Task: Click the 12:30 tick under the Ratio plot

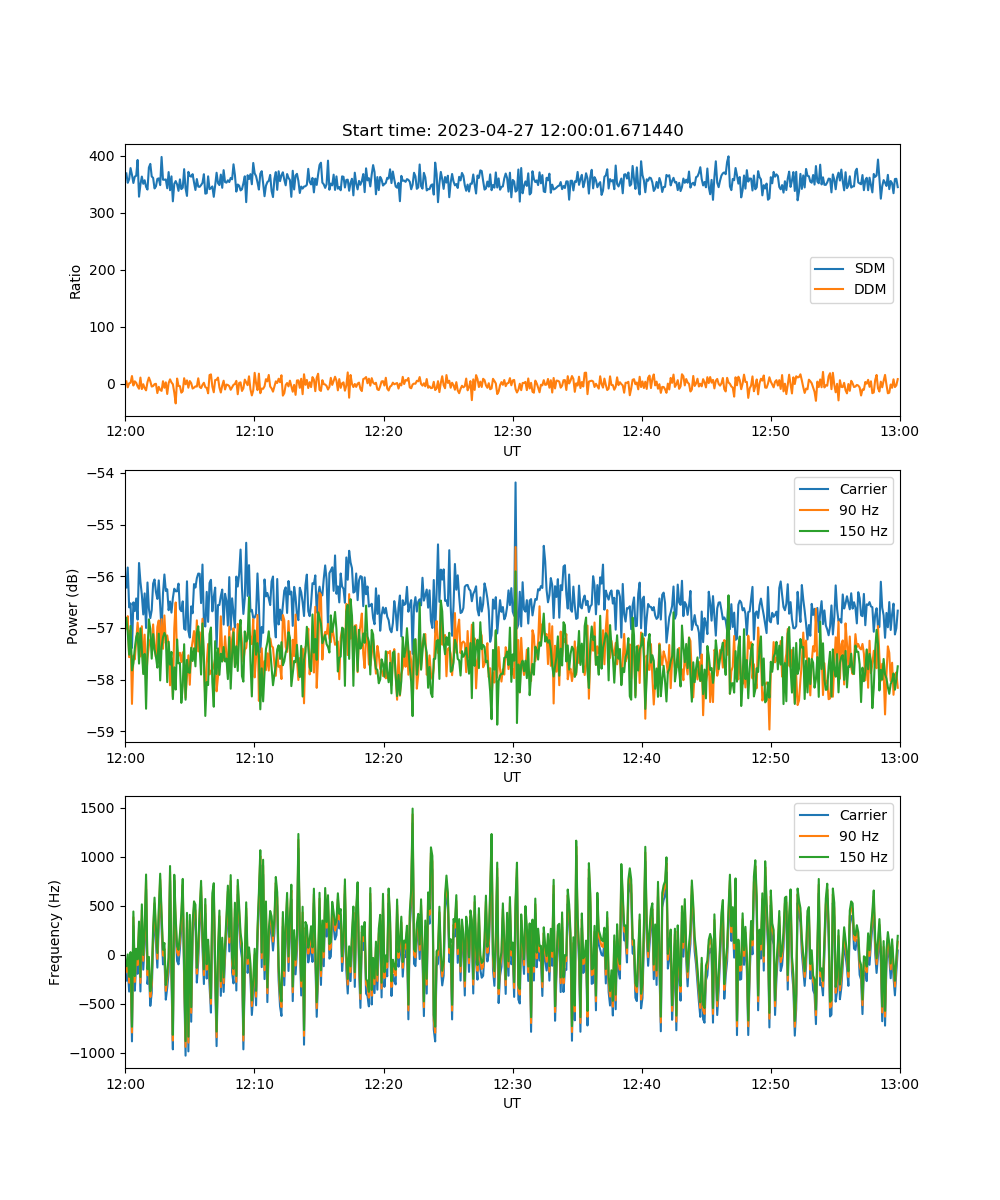Action: pyautogui.click(x=512, y=432)
